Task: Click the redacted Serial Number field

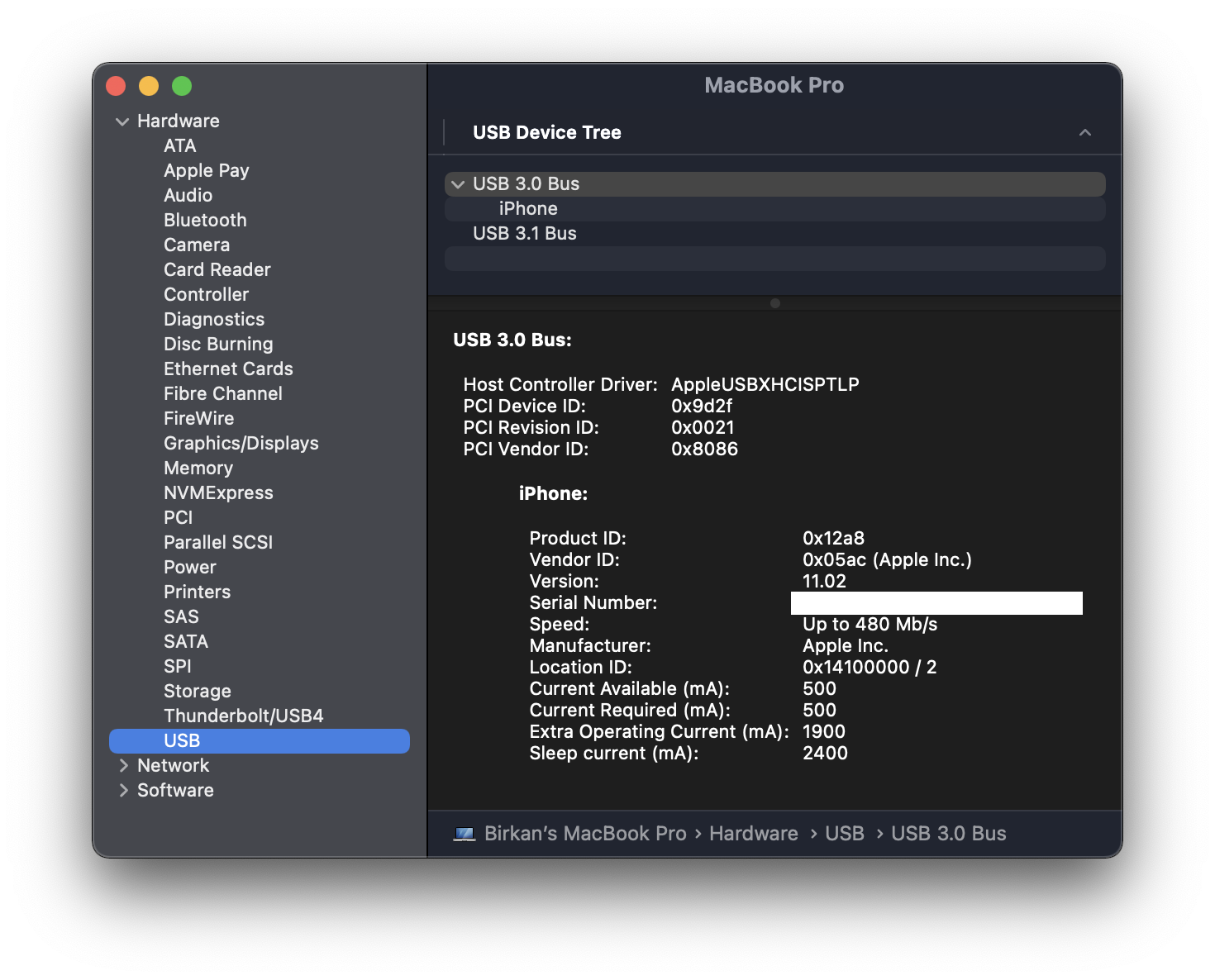Action: pyautogui.click(x=936, y=603)
